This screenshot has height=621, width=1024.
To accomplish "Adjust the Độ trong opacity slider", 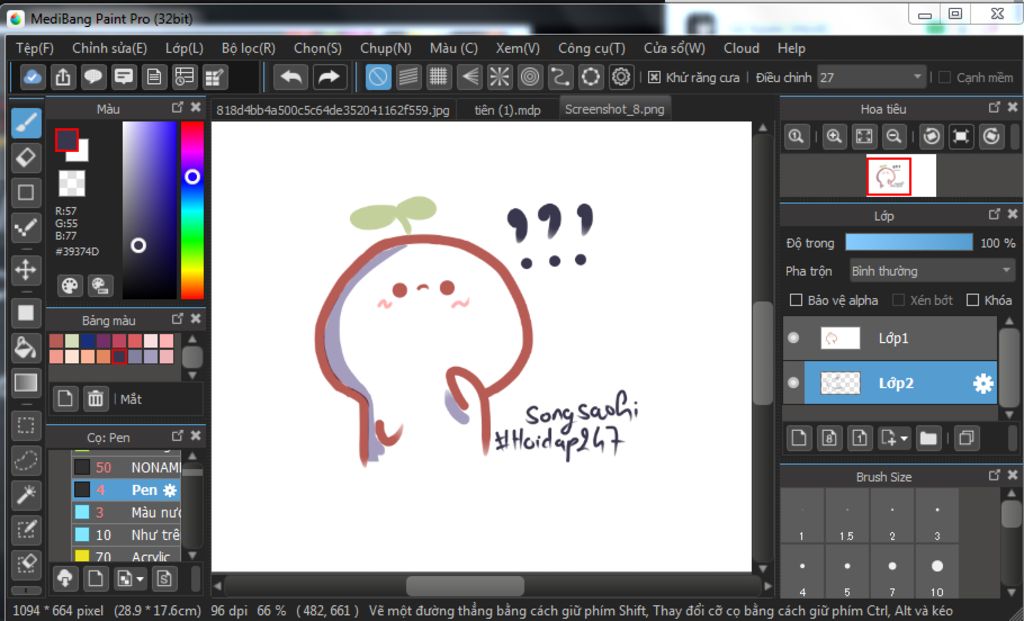I will click(x=908, y=242).
